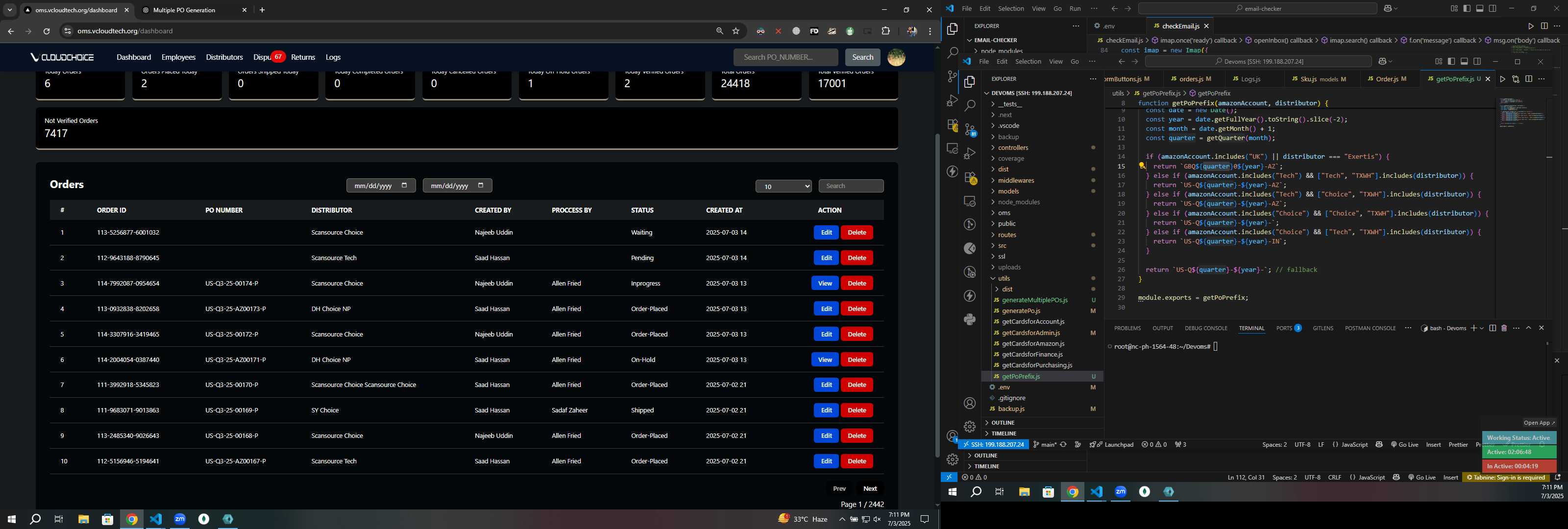This screenshot has width=1568, height=529.
Task: Synchronize changes next to main branch
Action: point(1063,445)
